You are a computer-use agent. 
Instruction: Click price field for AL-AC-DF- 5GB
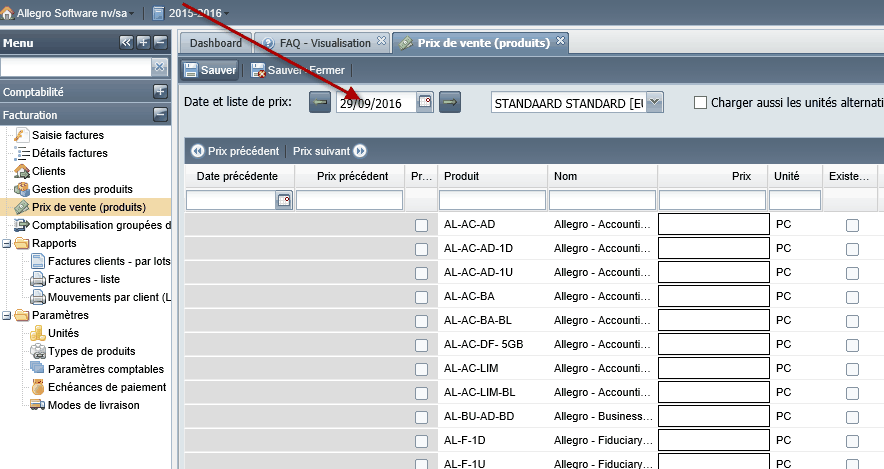pyautogui.click(x=714, y=344)
